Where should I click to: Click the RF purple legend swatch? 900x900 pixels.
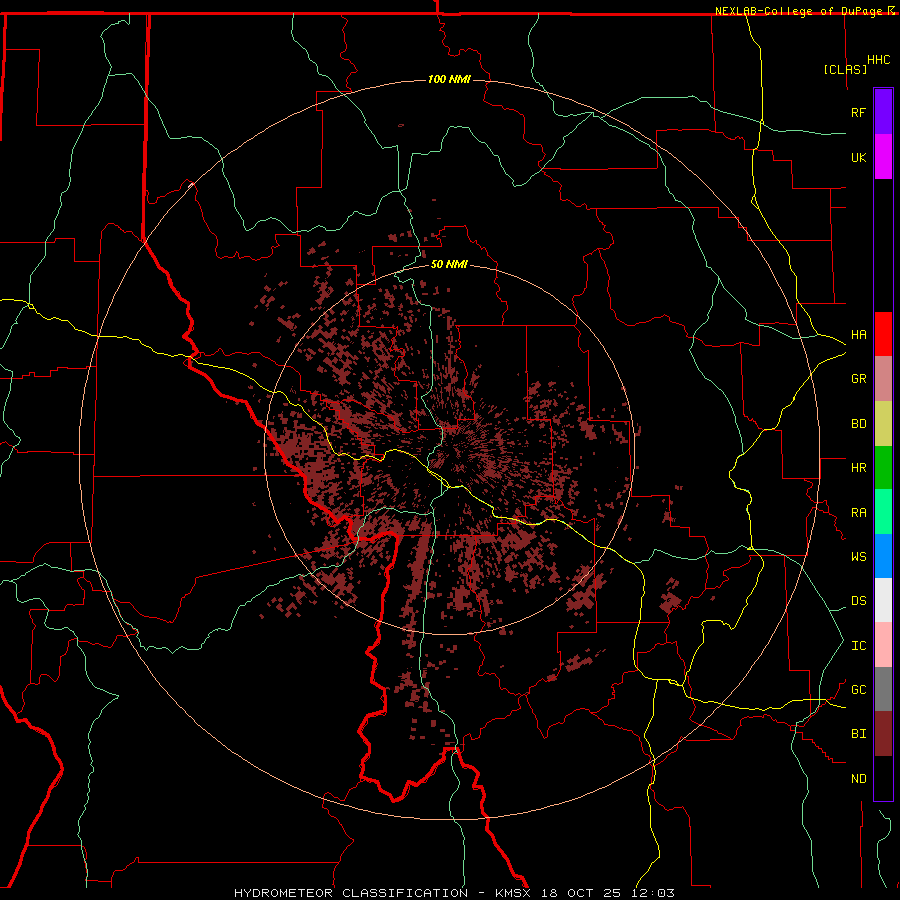883,111
